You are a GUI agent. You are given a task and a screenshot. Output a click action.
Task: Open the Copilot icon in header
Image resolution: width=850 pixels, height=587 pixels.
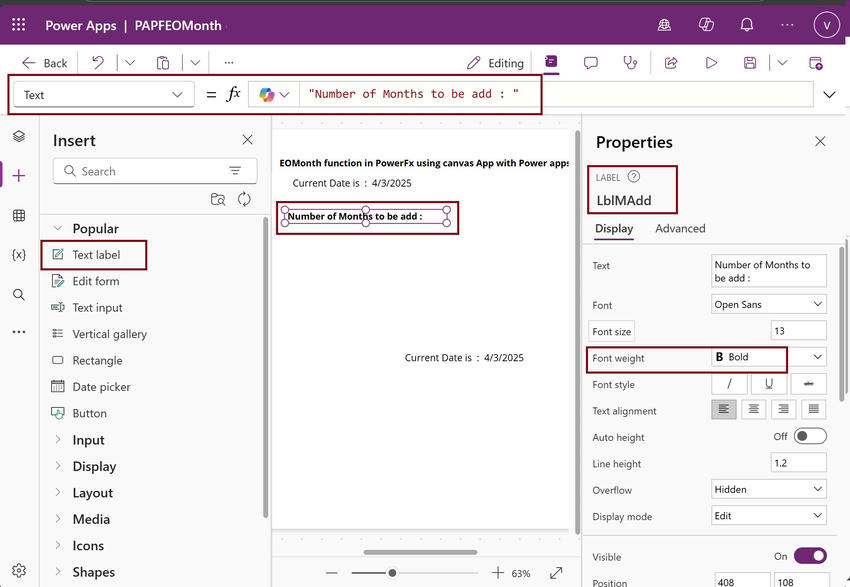point(706,25)
